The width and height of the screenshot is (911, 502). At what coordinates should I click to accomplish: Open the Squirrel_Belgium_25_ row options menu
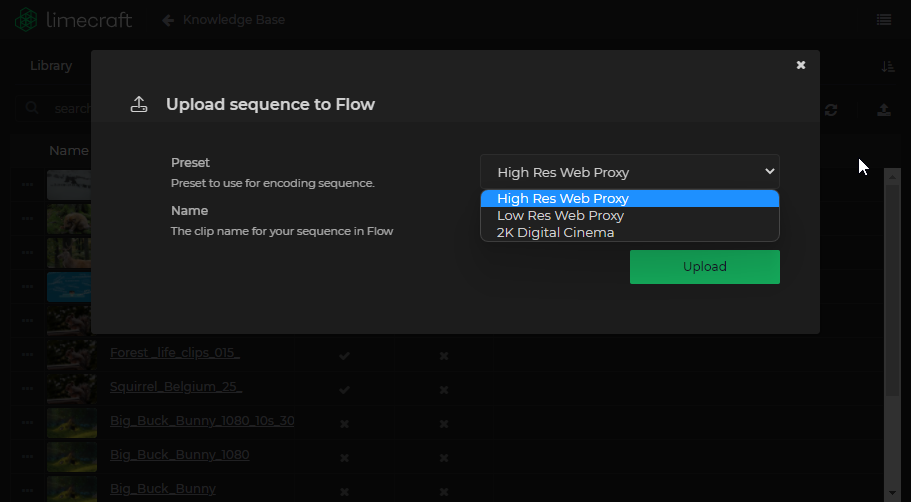point(27,389)
